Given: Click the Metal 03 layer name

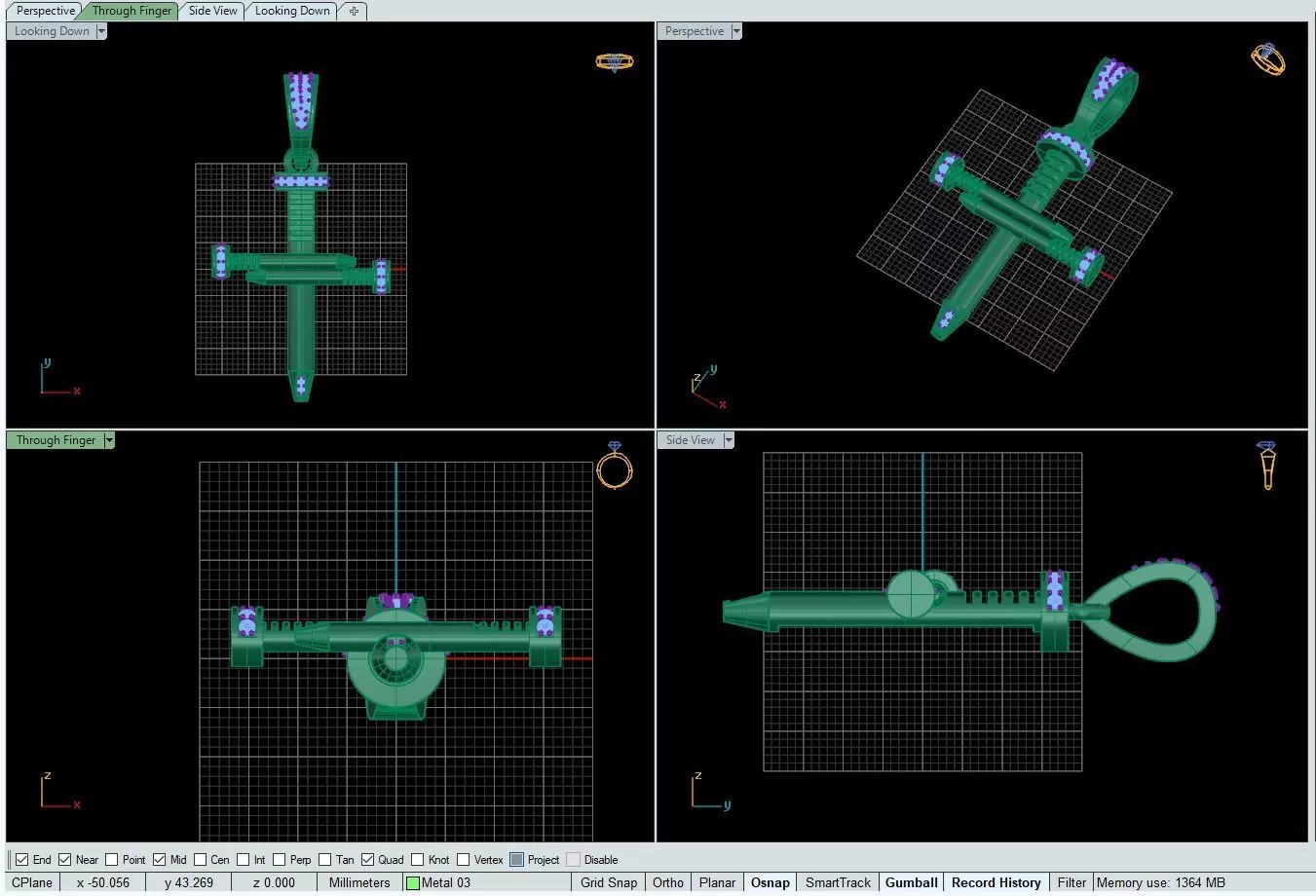Looking at the screenshot, I should (x=446, y=882).
